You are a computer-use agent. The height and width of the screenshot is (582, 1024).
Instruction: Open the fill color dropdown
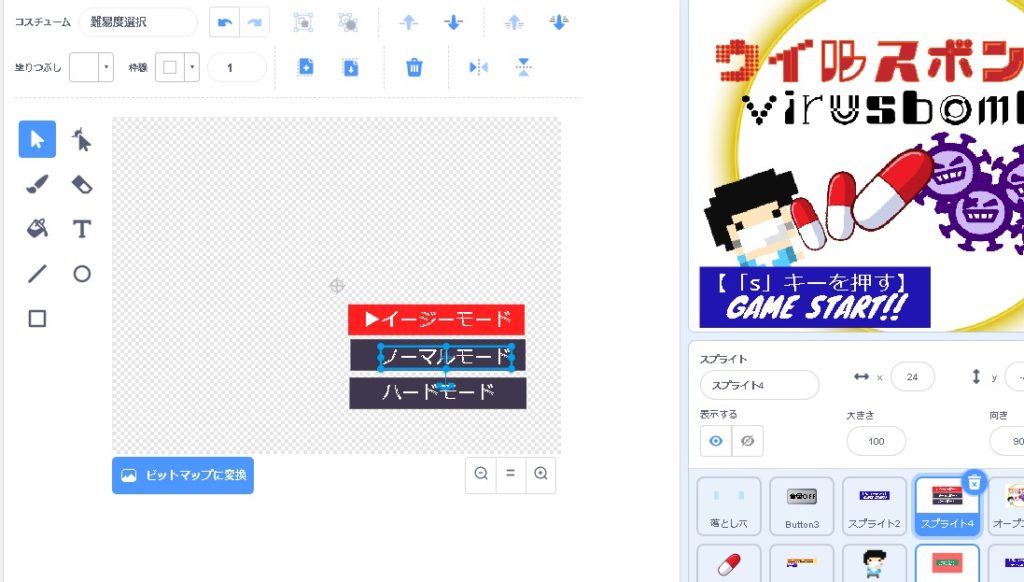pyautogui.click(x=106, y=67)
